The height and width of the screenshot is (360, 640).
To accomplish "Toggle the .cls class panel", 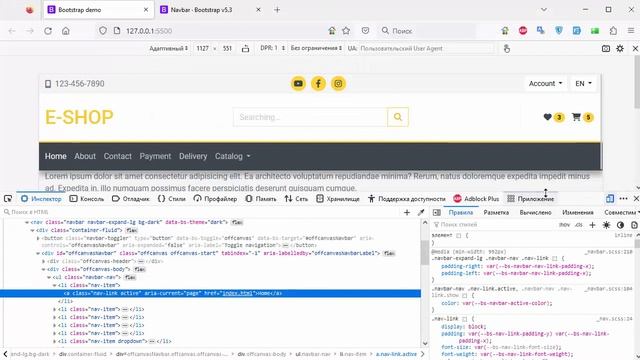I will [x=579, y=225].
